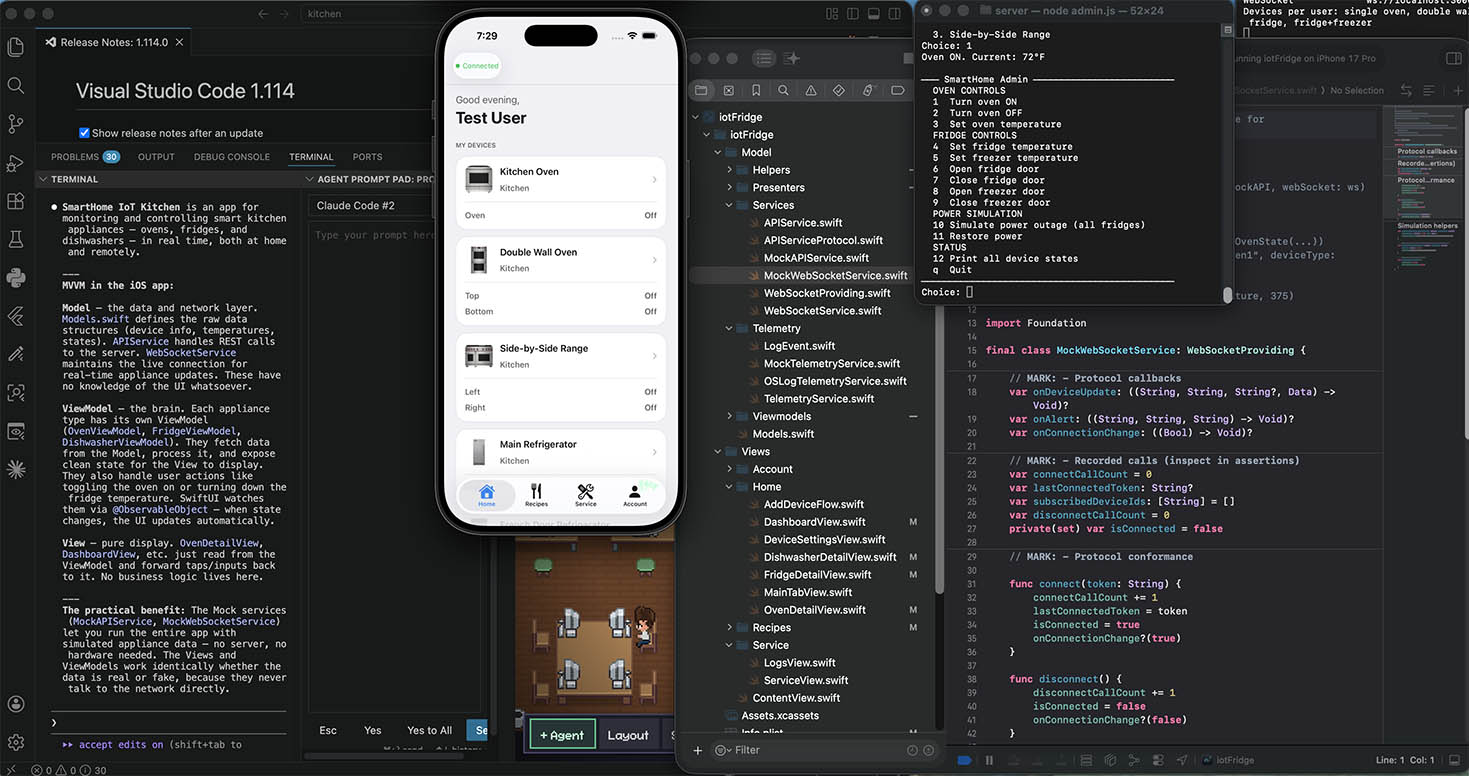Collapse the Services folder in Xcode navigator
1469x776 pixels.
[729, 205]
